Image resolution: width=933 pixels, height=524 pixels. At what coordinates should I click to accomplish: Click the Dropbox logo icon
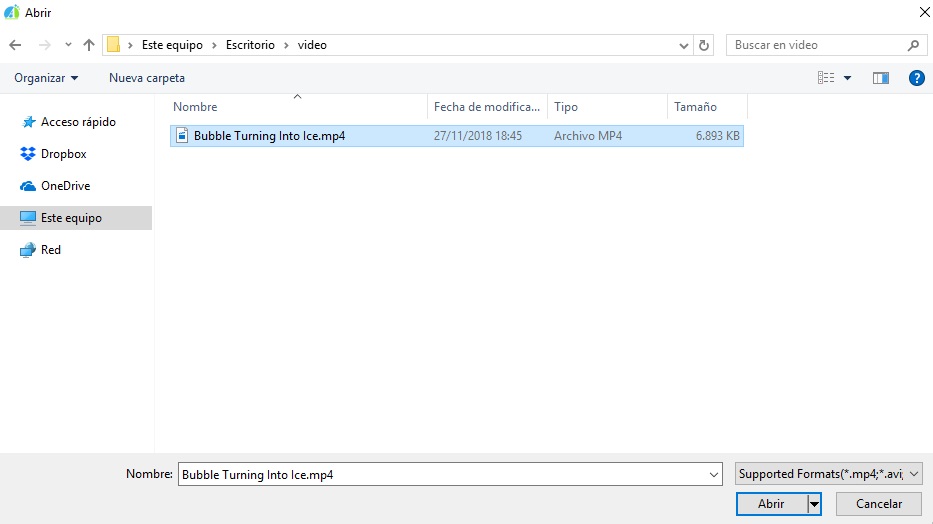click(28, 154)
